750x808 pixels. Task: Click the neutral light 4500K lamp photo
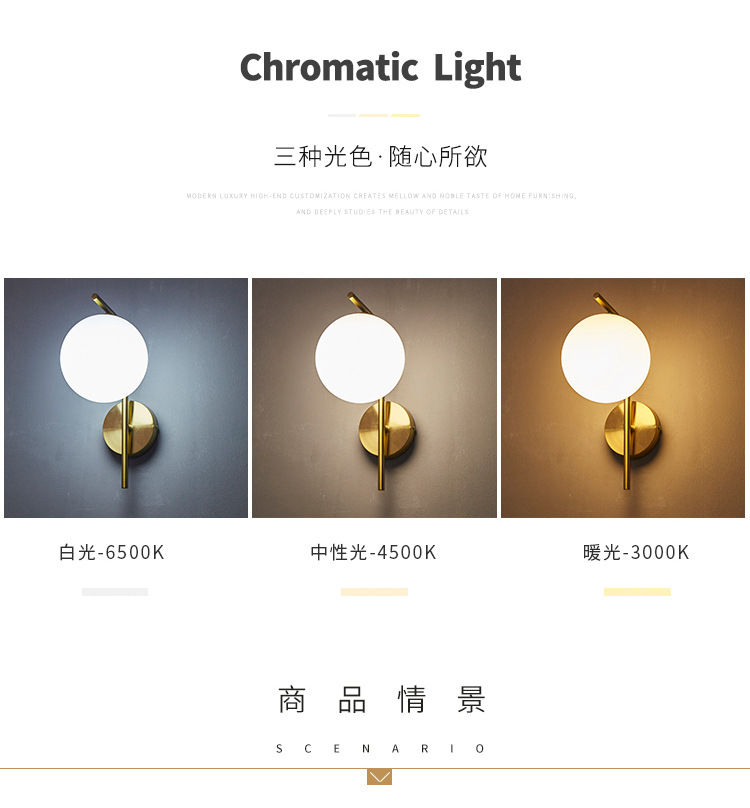click(x=374, y=398)
